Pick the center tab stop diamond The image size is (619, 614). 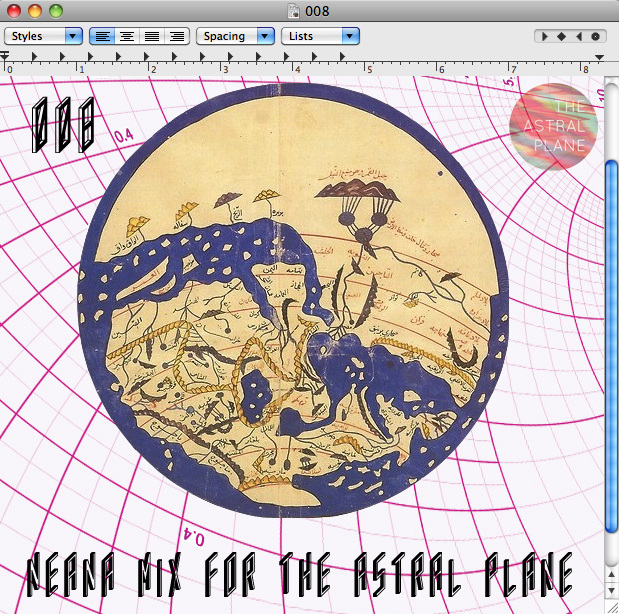click(x=561, y=36)
